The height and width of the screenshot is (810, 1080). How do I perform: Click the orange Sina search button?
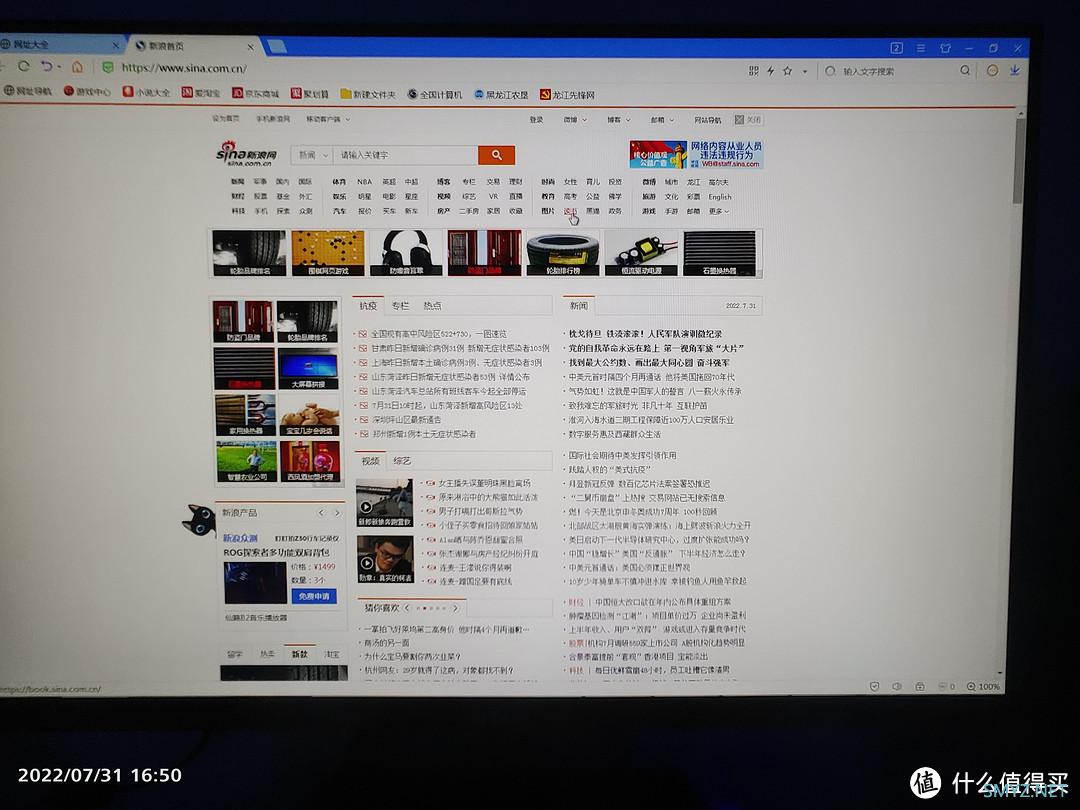pyautogui.click(x=497, y=155)
